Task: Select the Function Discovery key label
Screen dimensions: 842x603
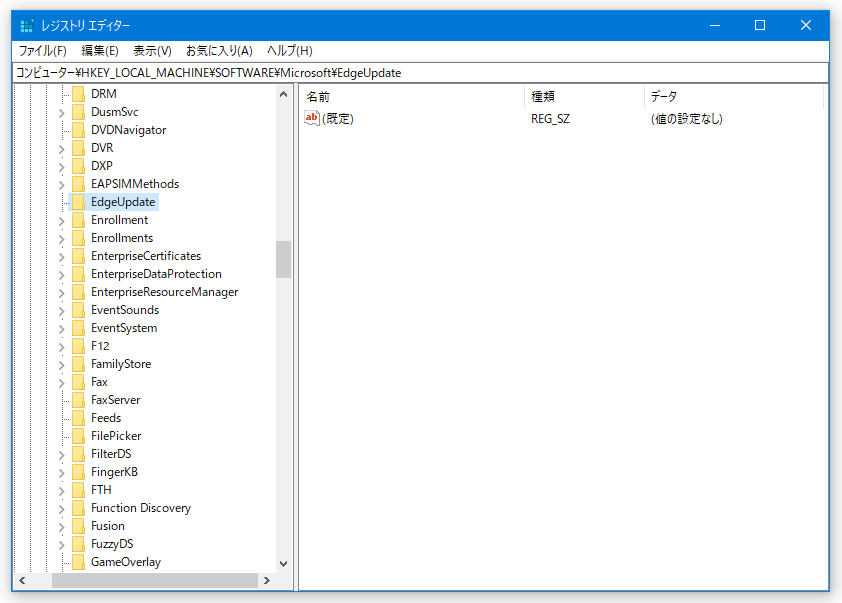Action: click(x=141, y=508)
